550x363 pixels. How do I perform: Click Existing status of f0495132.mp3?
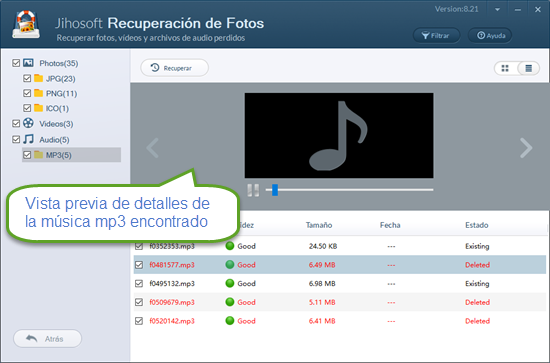point(477,283)
